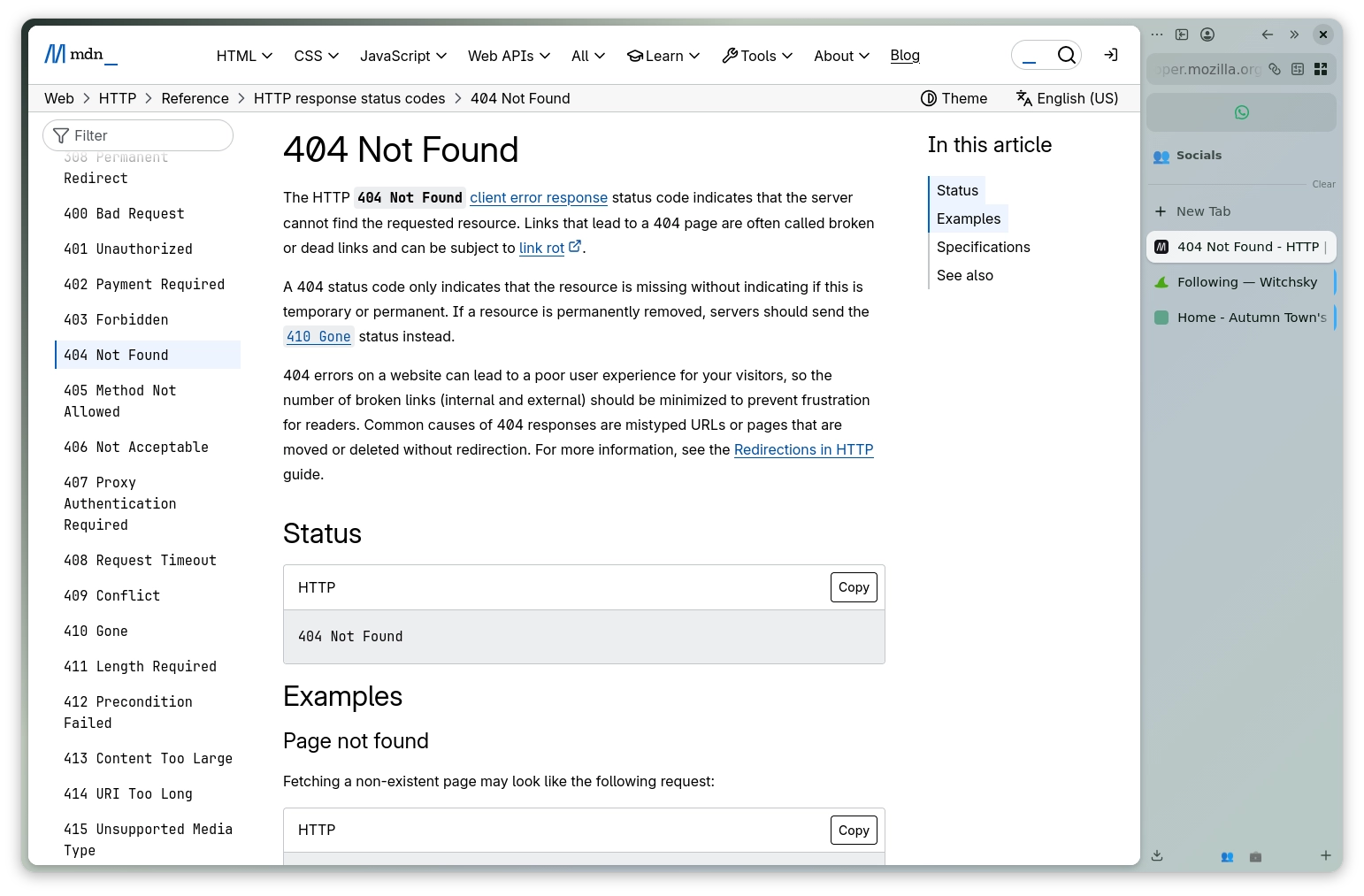The image size is (1364, 896).
Task: Click the log in arrow icon
Action: pos(1111,55)
